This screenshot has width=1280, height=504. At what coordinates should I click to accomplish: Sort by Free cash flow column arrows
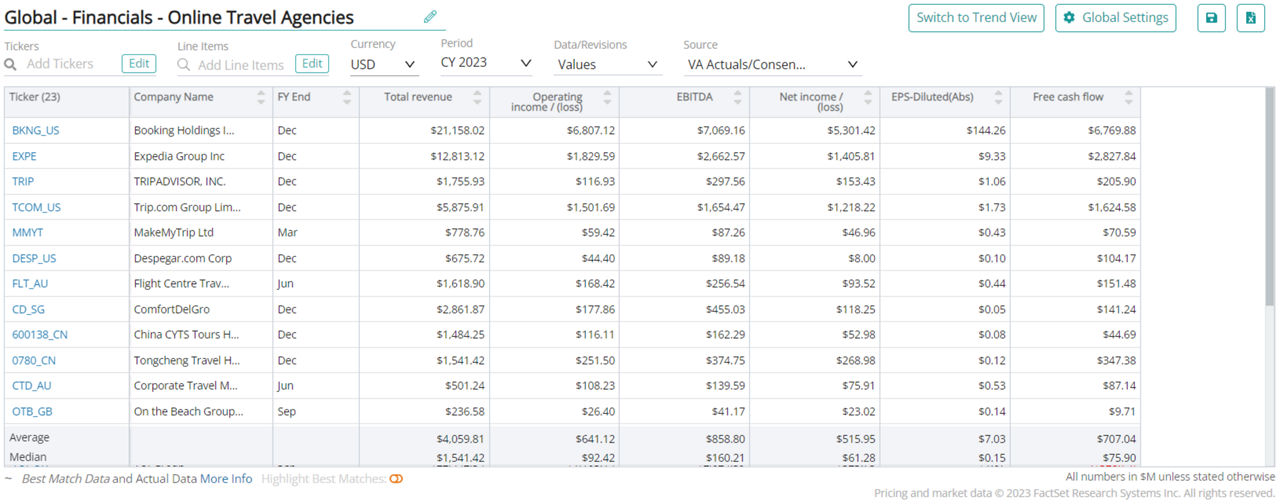click(x=1128, y=97)
